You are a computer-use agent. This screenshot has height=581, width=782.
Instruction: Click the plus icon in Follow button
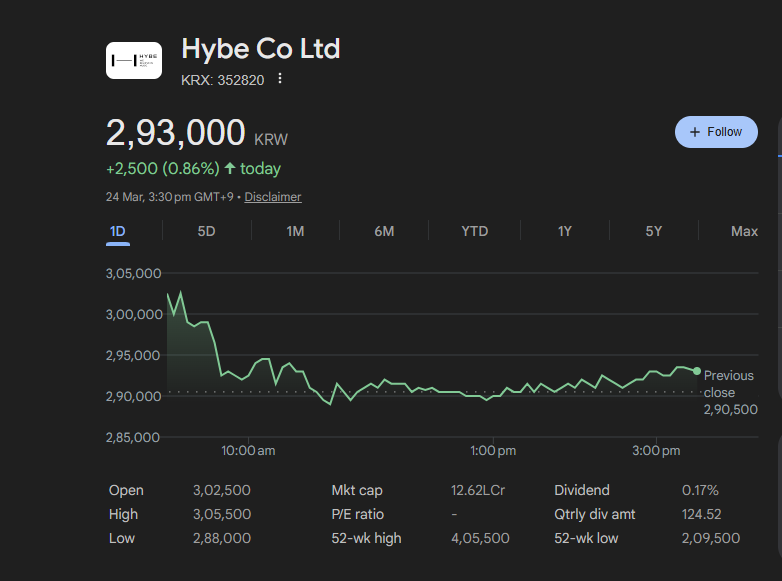coord(695,132)
